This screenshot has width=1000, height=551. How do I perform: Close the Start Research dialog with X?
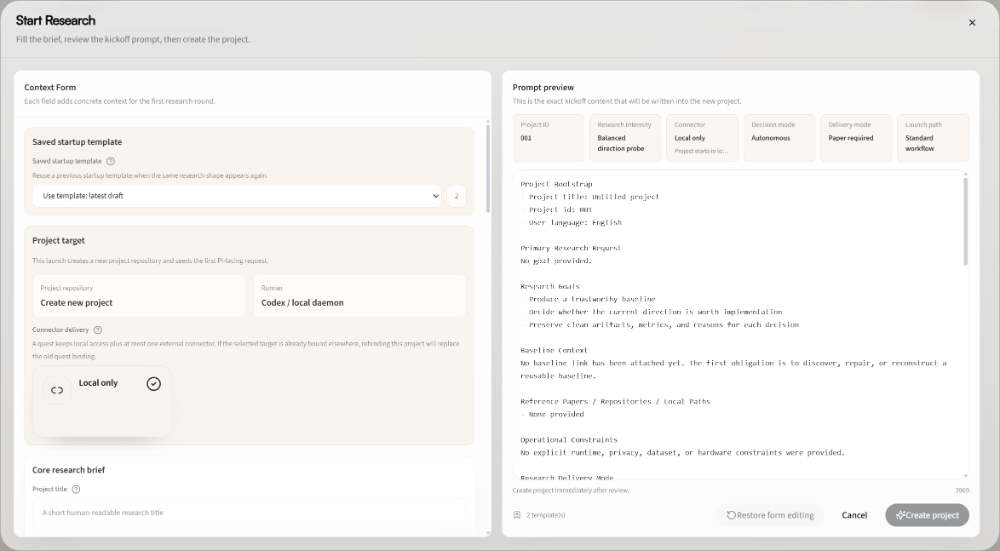tap(971, 22)
